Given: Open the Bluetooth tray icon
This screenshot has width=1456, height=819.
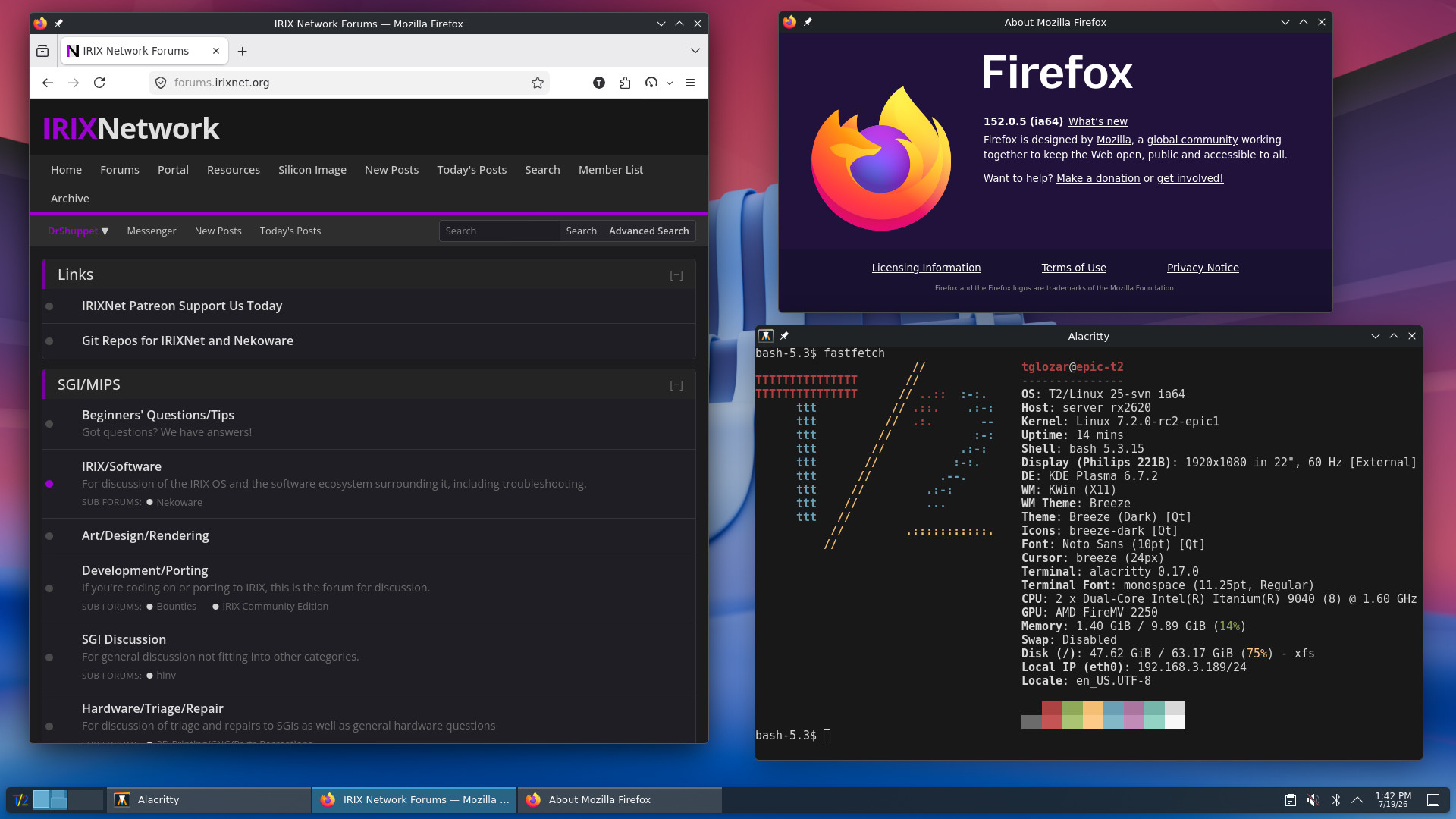Looking at the screenshot, I should [x=1336, y=799].
